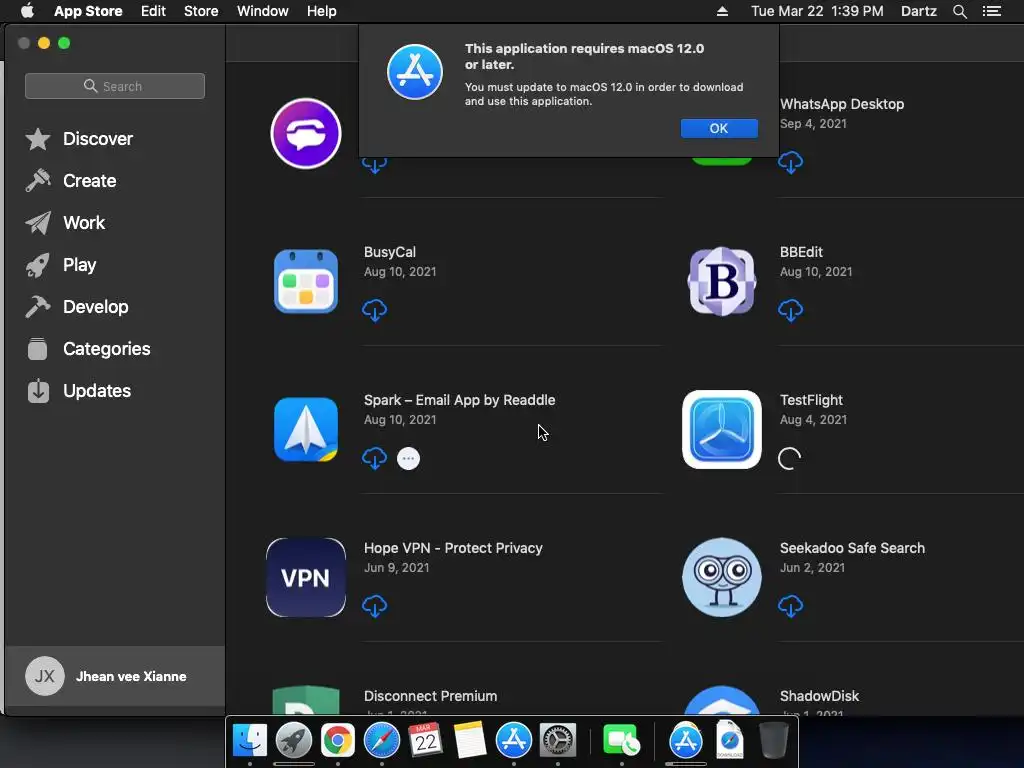
Task: Click the JX account avatar
Action: click(x=44, y=676)
